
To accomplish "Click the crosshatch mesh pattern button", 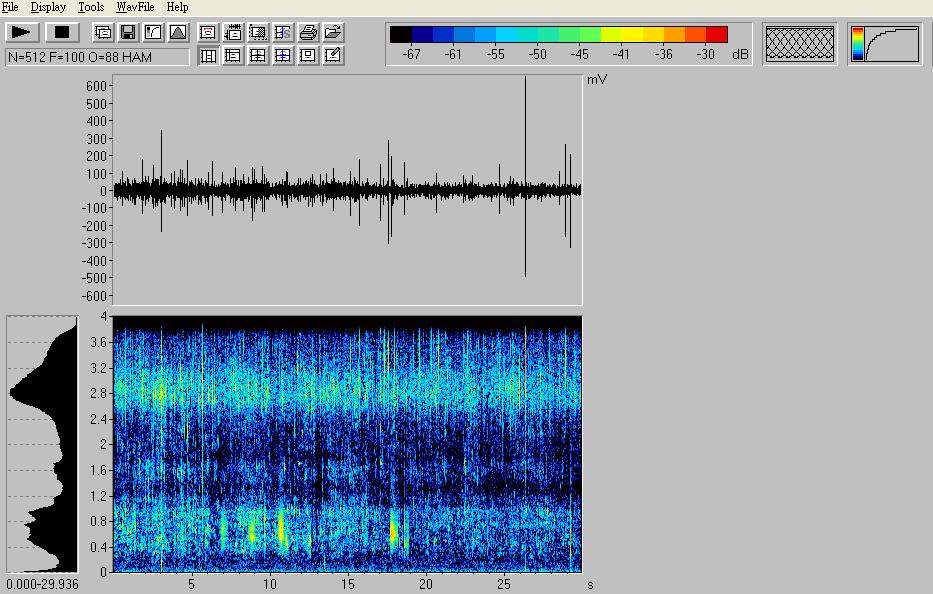I will pyautogui.click(x=799, y=44).
